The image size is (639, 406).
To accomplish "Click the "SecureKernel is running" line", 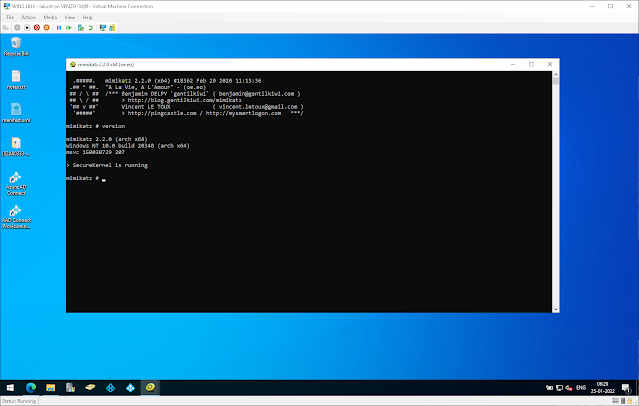I will point(107,165).
